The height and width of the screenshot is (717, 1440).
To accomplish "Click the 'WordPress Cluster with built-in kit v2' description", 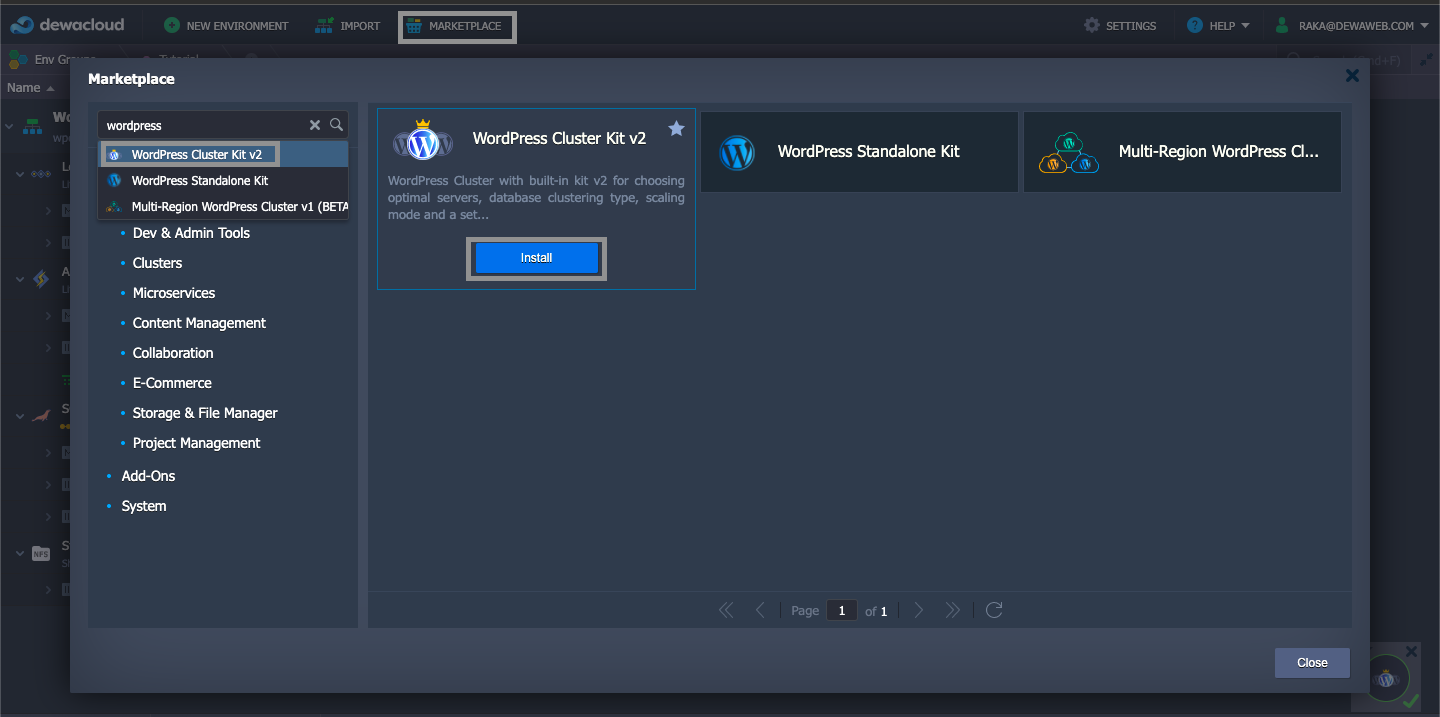I will [x=536, y=198].
